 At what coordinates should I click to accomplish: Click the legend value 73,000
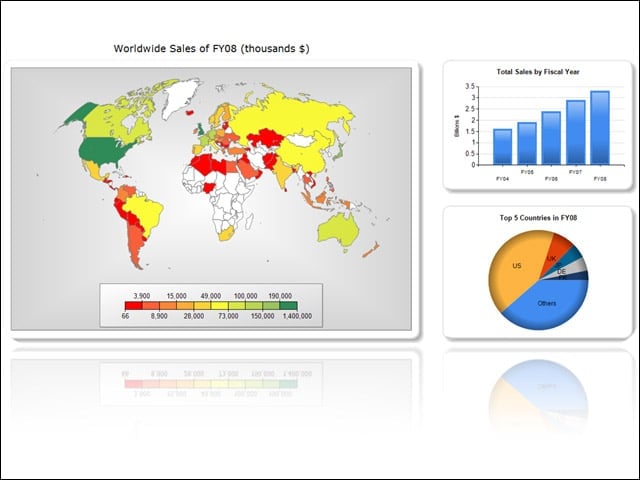pyautogui.click(x=228, y=316)
